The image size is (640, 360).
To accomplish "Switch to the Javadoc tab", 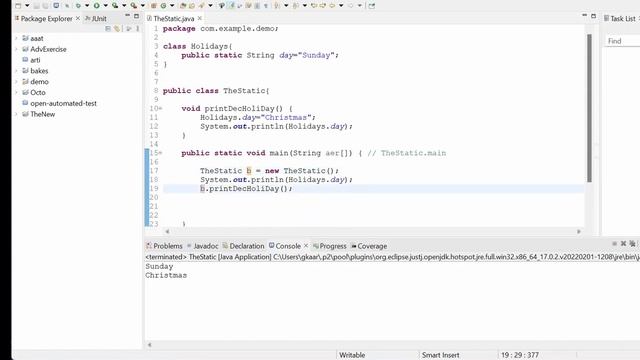I will tap(202, 246).
